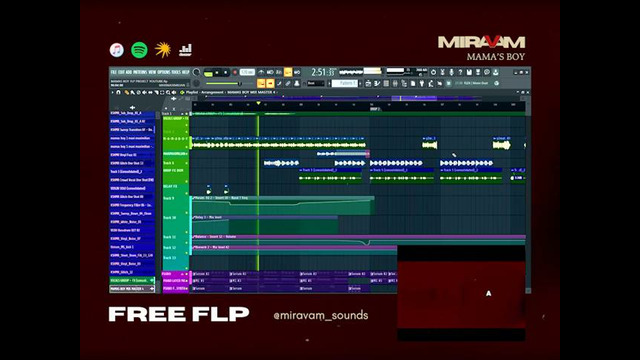Image resolution: width=640 pixels, height=360 pixels.
Task: Mute Track 6 using its green dot
Action: click(x=186, y=163)
